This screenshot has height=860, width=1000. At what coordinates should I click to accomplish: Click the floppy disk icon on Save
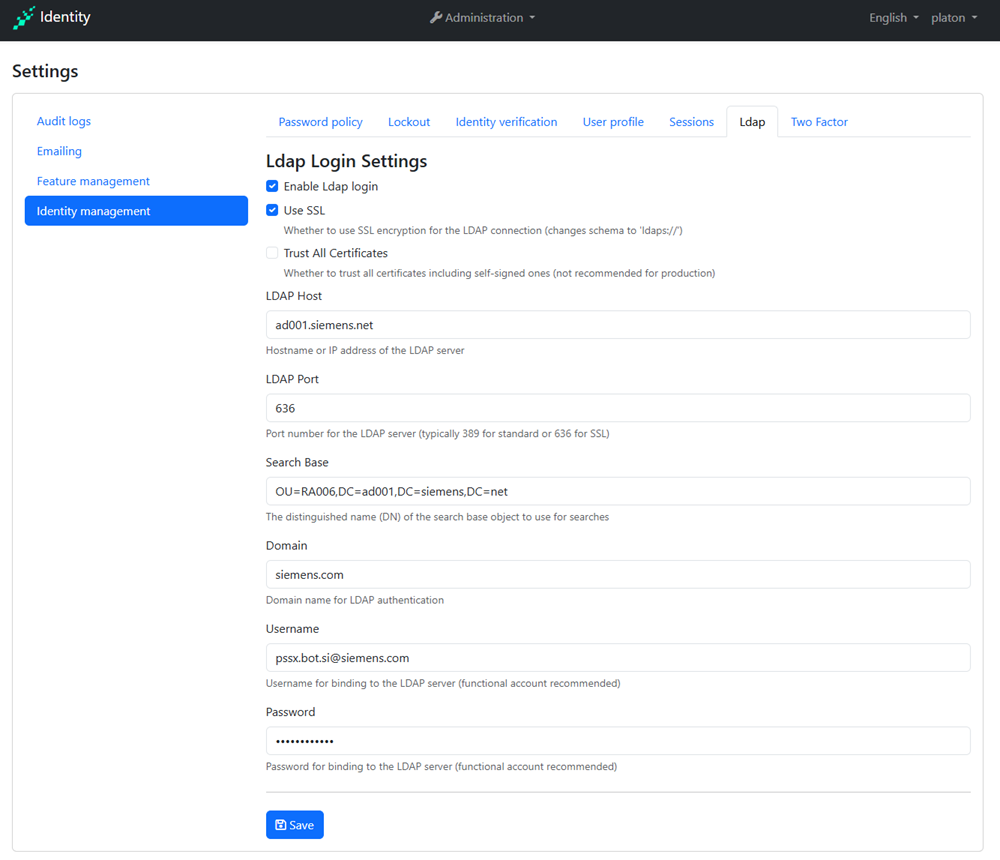[280, 825]
